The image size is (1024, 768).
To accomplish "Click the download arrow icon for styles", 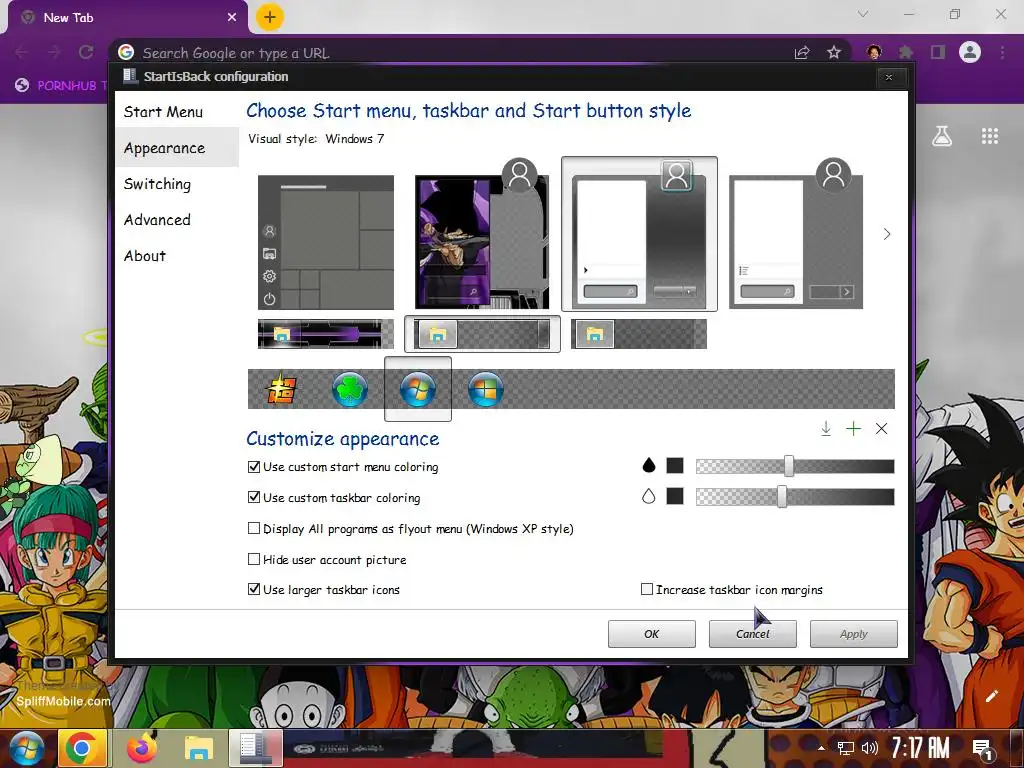I will point(825,429).
